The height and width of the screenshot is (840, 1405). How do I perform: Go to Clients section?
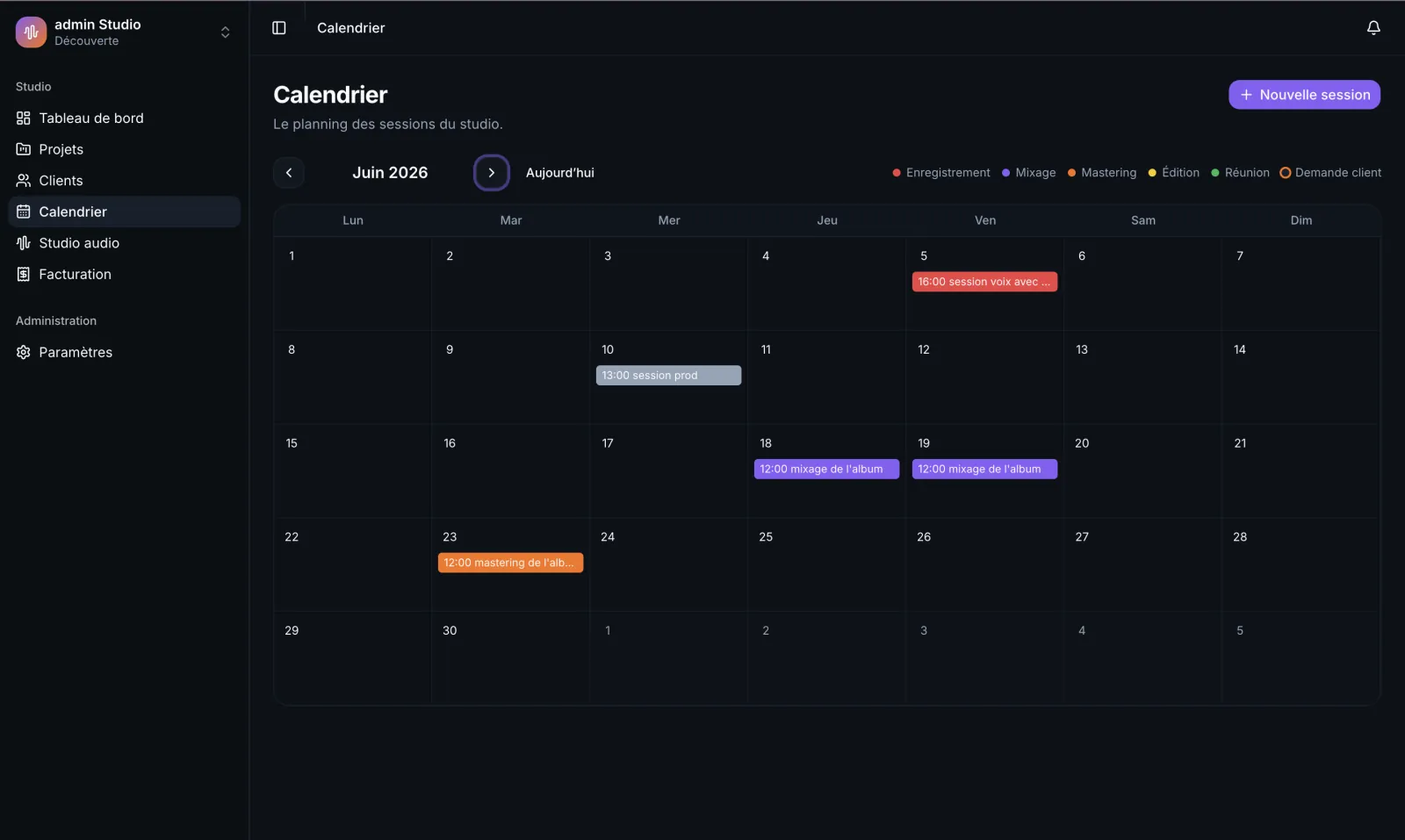pos(124,181)
